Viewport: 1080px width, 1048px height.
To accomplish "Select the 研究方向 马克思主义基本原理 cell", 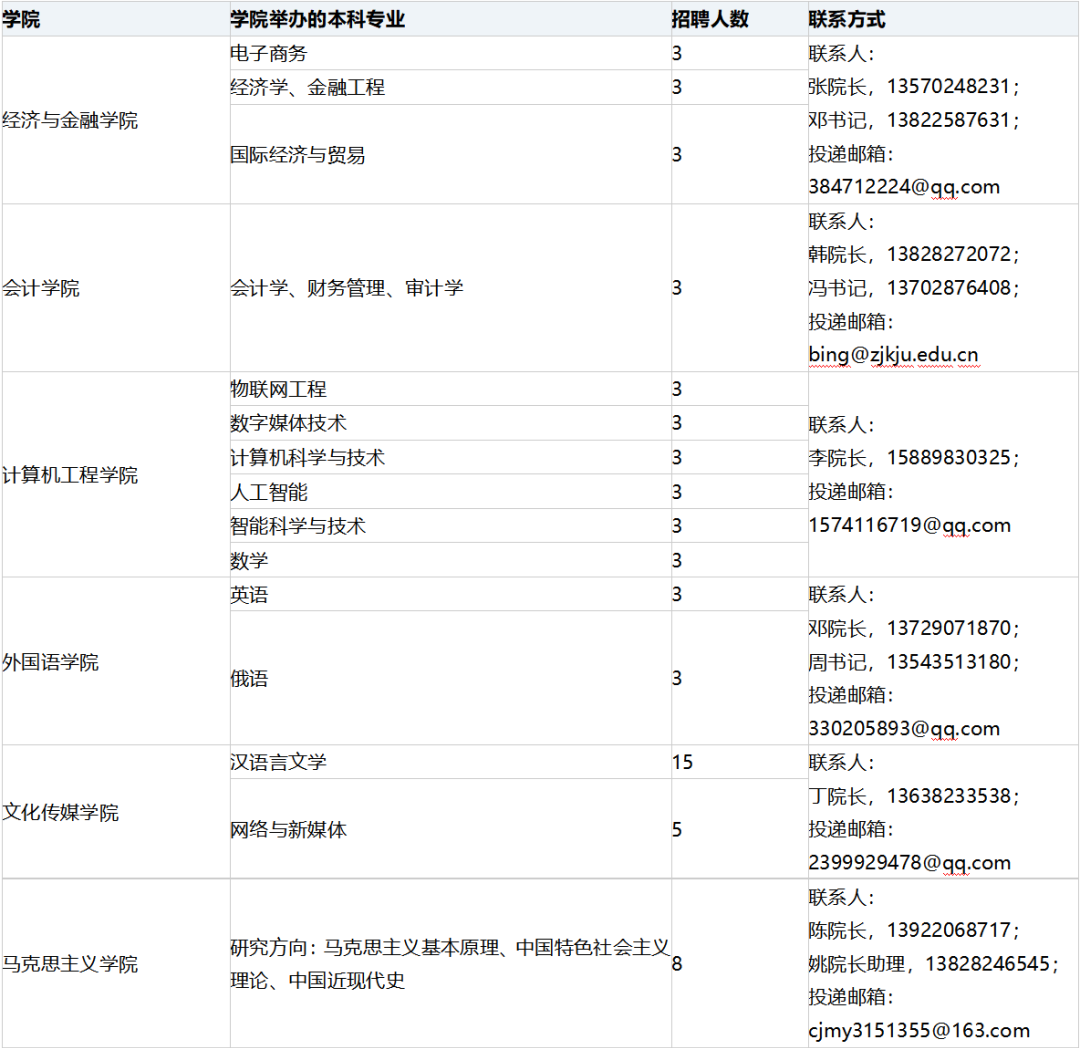I will click(450, 963).
